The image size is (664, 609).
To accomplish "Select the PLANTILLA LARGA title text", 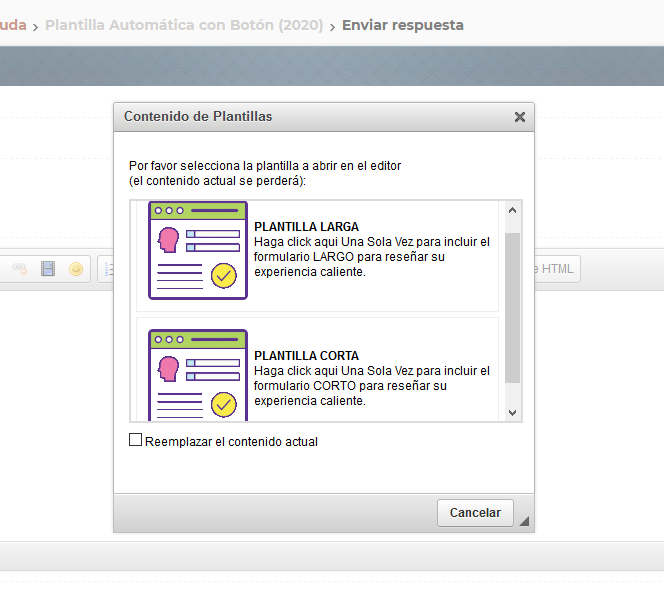I will (306, 227).
